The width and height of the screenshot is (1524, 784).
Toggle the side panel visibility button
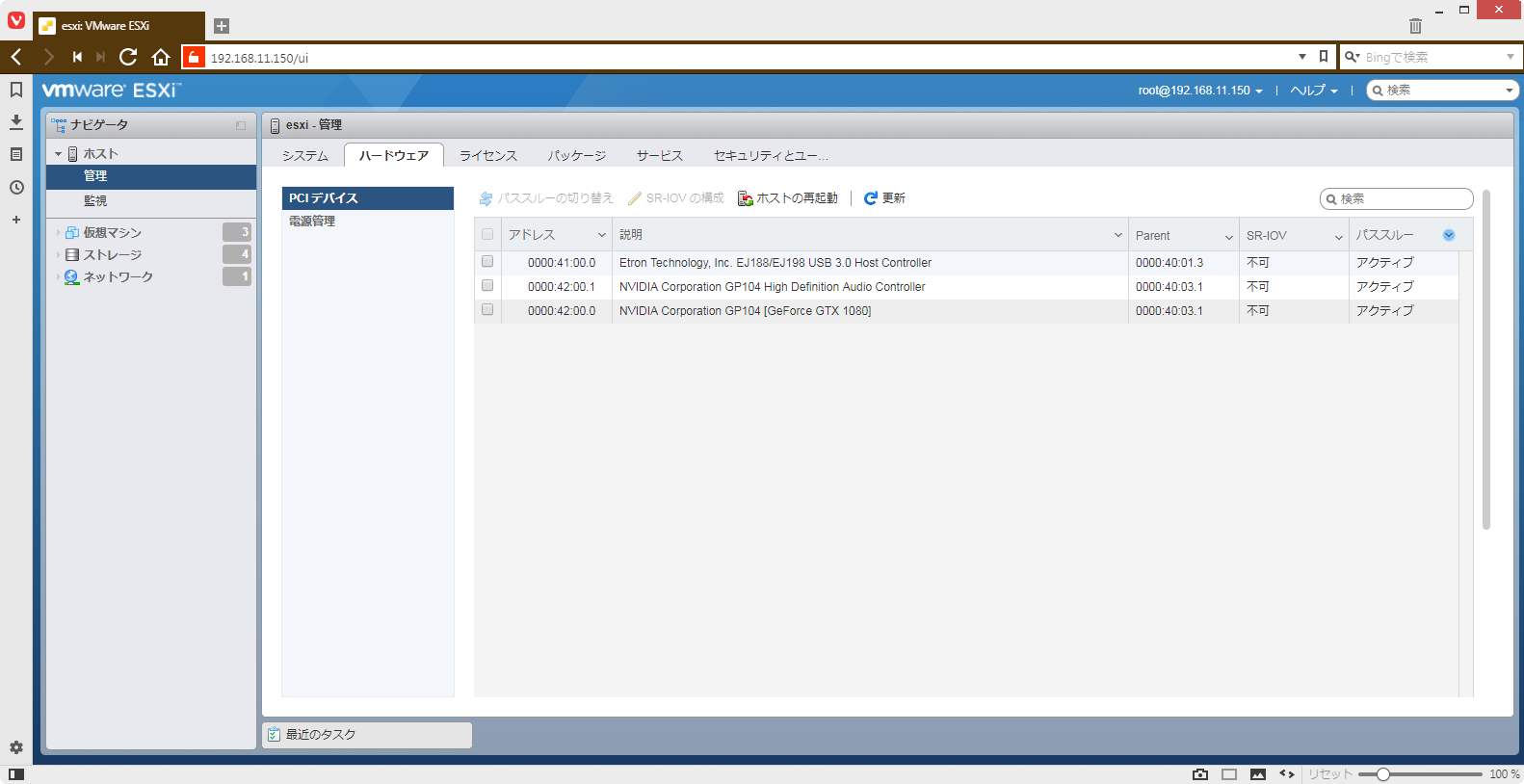click(16, 773)
